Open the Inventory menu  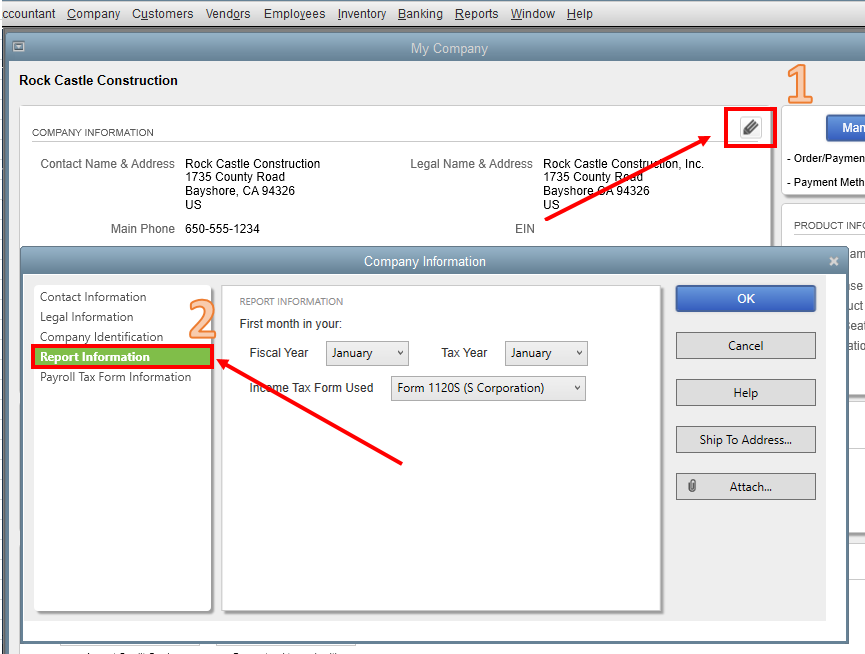pos(362,14)
